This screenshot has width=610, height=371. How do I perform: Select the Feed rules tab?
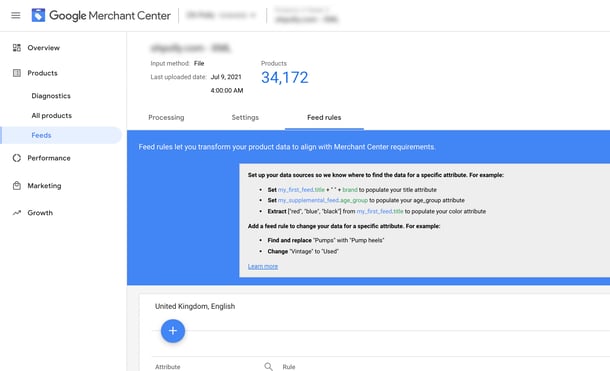324,117
